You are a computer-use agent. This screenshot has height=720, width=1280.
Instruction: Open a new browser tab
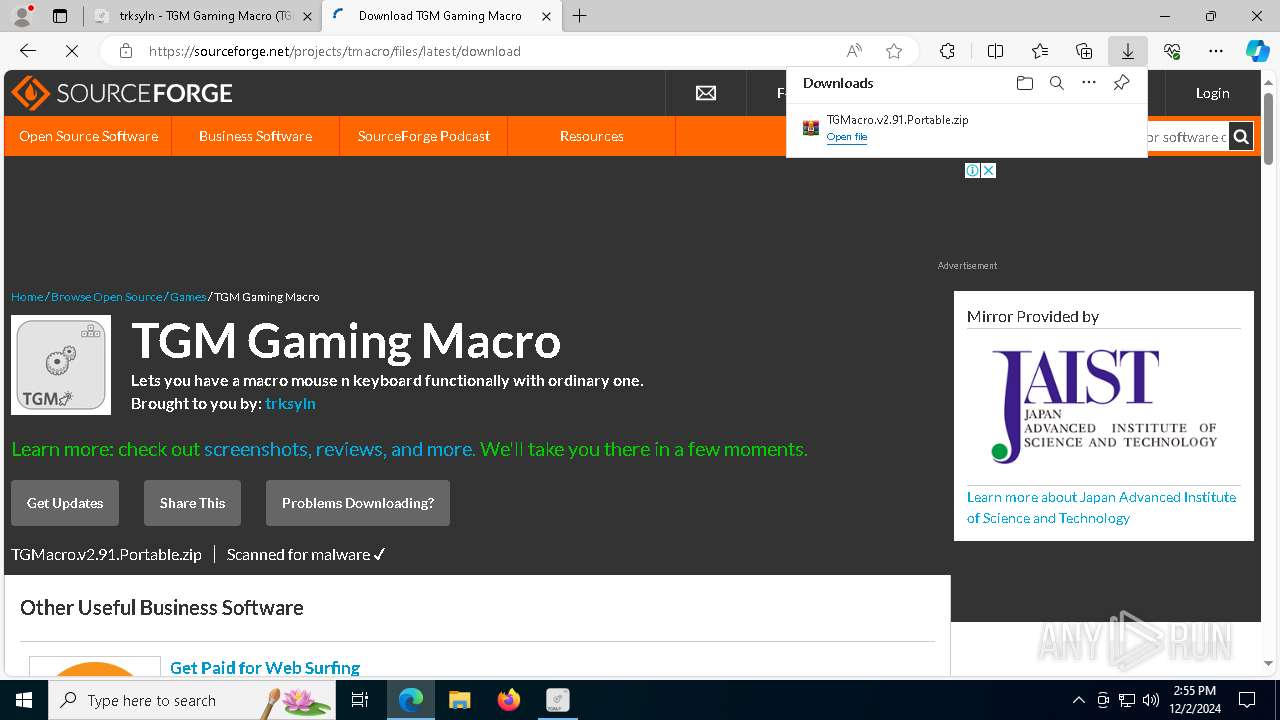[580, 16]
